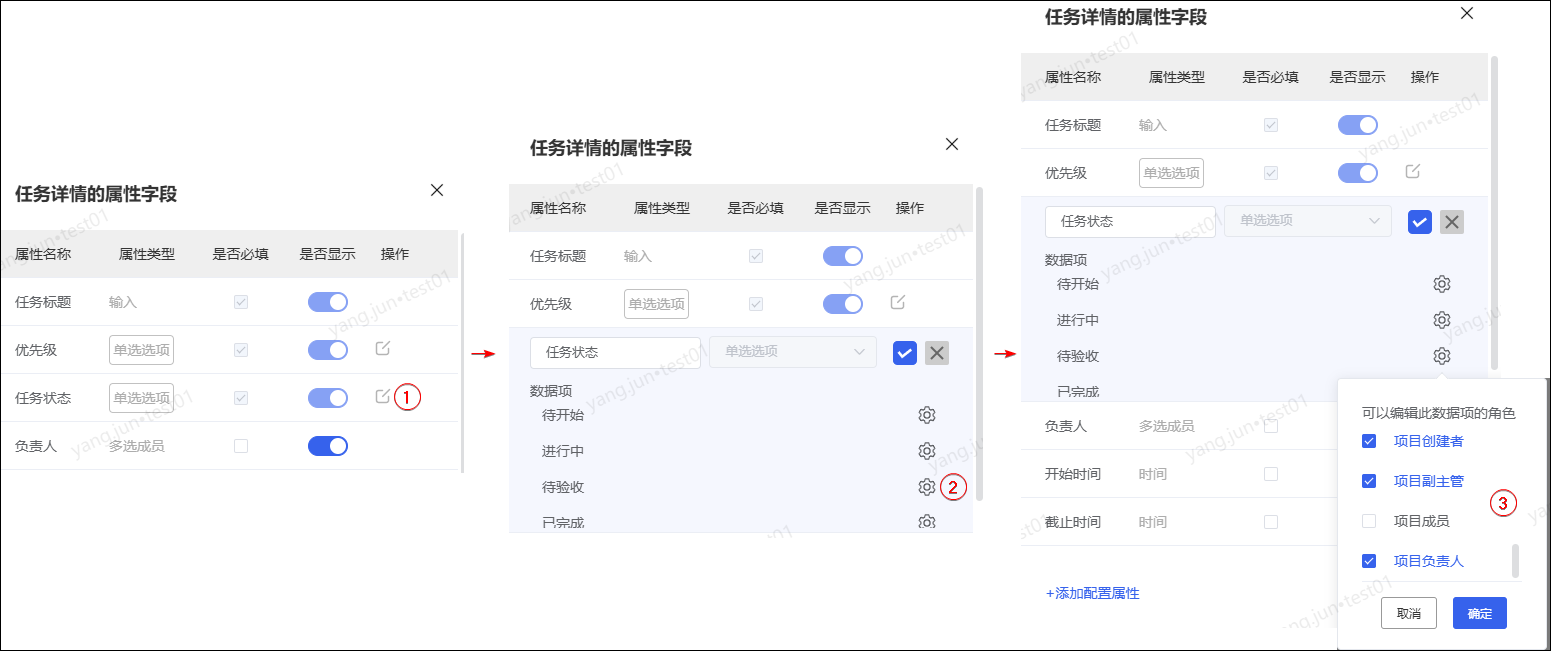Toggle the 负责人 display switch in leftmost dialog

[328, 446]
